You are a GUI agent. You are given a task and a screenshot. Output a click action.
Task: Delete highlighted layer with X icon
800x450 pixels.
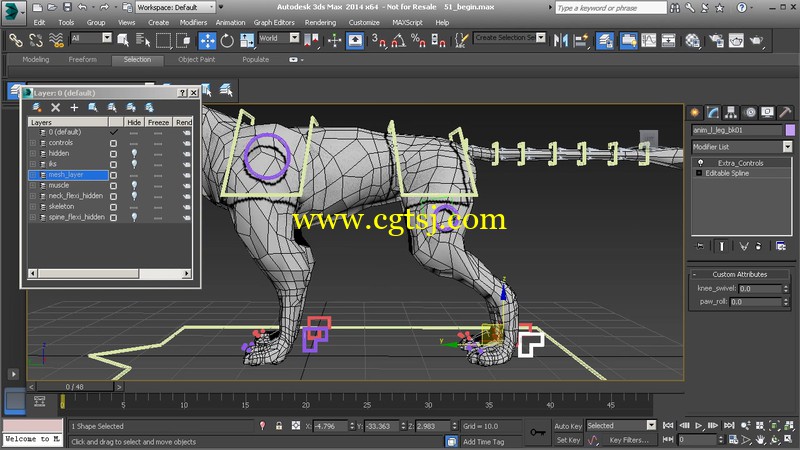pyautogui.click(x=56, y=107)
